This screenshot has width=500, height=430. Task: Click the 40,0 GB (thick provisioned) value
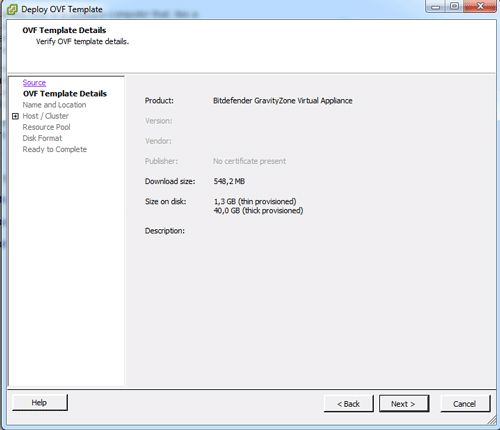pos(258,211)
